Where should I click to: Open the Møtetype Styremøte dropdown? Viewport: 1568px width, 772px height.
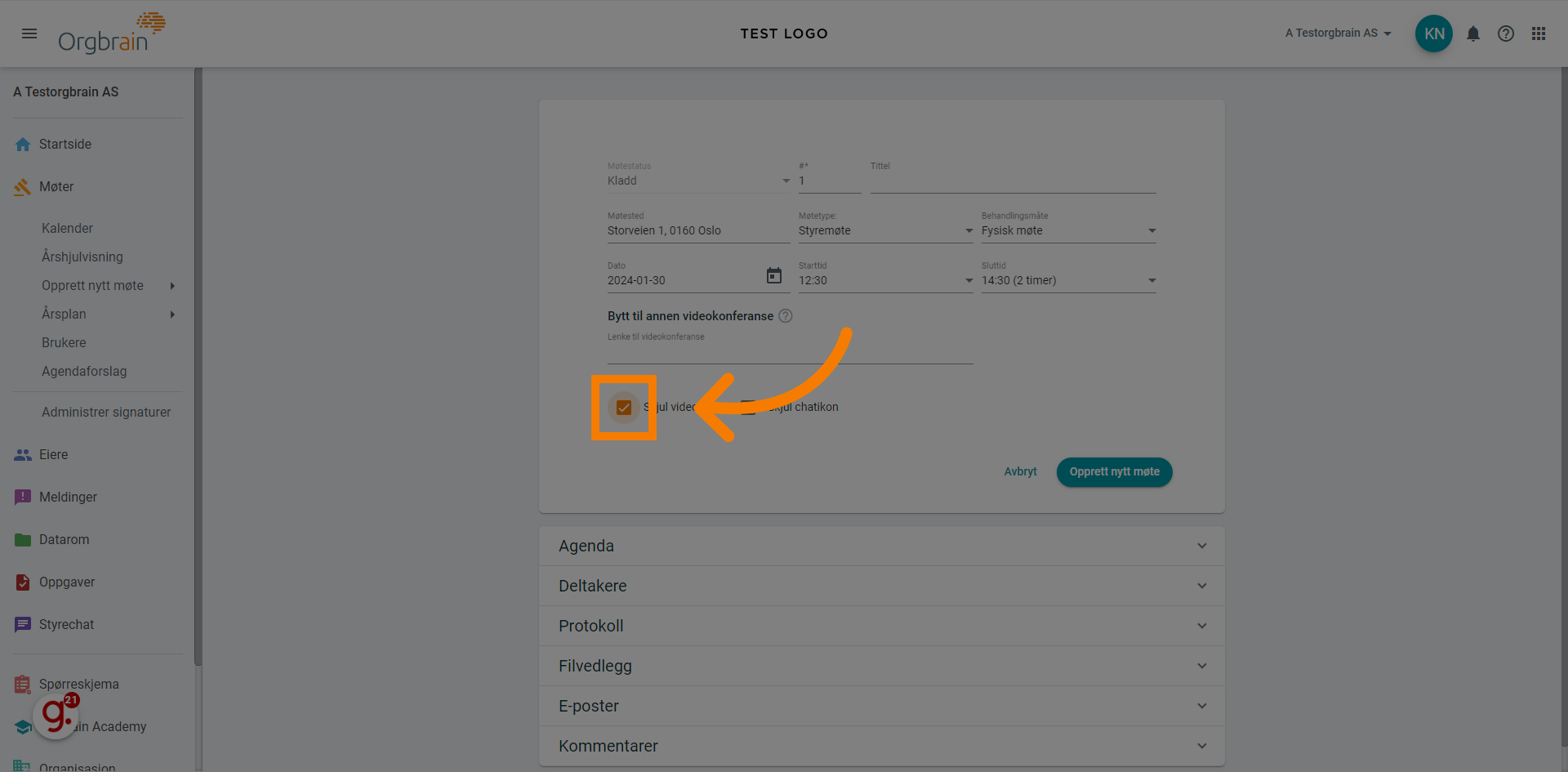[x=886, y=231]
